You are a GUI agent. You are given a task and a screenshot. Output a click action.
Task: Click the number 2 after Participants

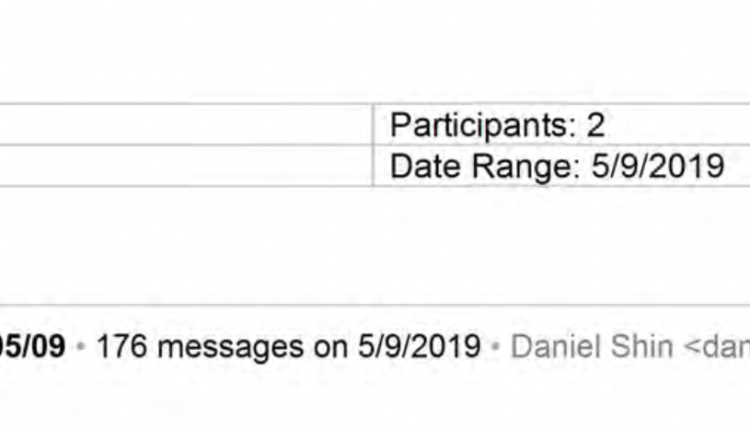(596, 125)
